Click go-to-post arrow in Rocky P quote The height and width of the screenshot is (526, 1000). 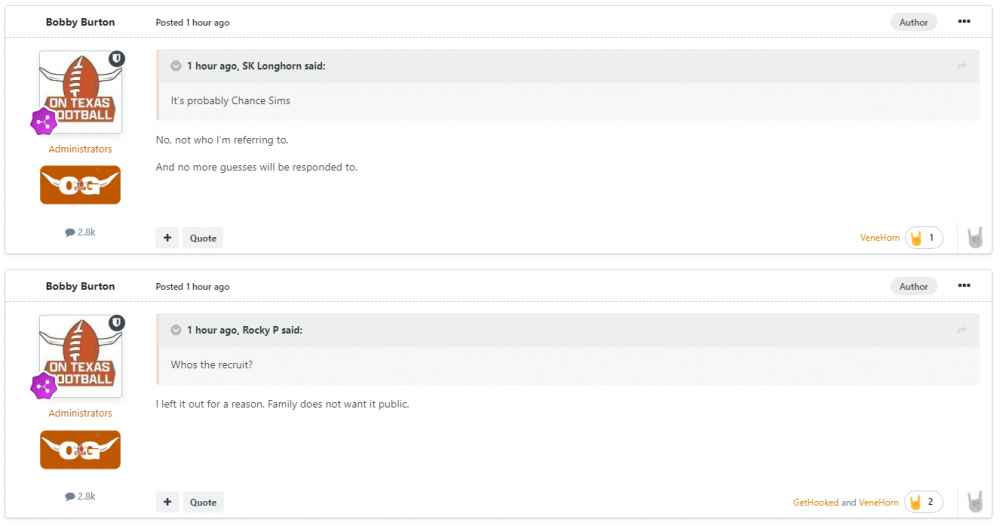click(x=962, y=330)
